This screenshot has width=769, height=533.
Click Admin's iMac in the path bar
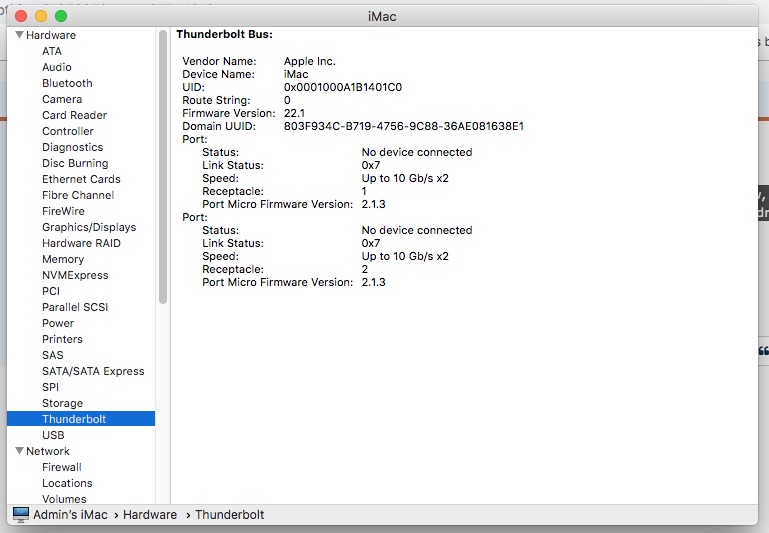(x=70, y=514)
